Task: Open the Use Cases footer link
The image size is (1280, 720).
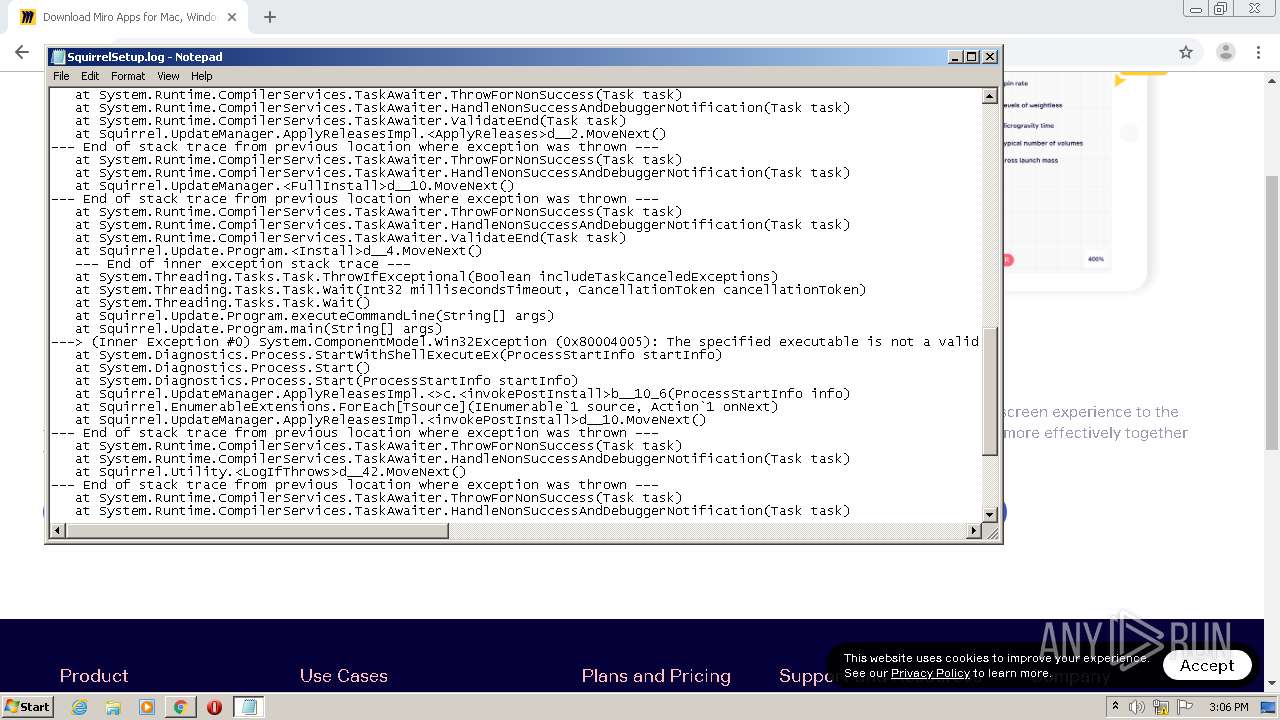Action: click(x=343, y=676)
